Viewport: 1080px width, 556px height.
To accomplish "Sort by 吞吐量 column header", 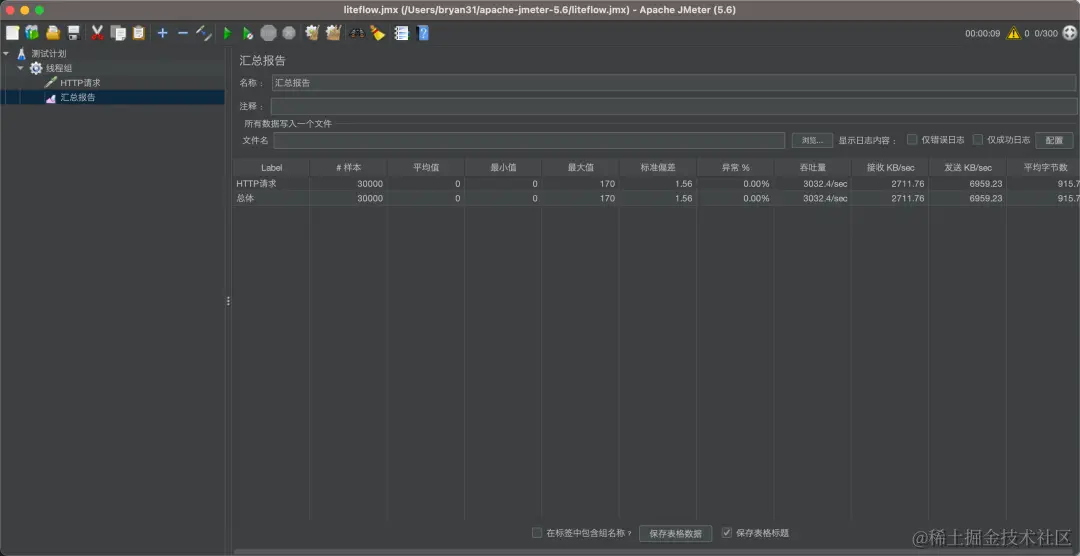I will coord(813,167).
